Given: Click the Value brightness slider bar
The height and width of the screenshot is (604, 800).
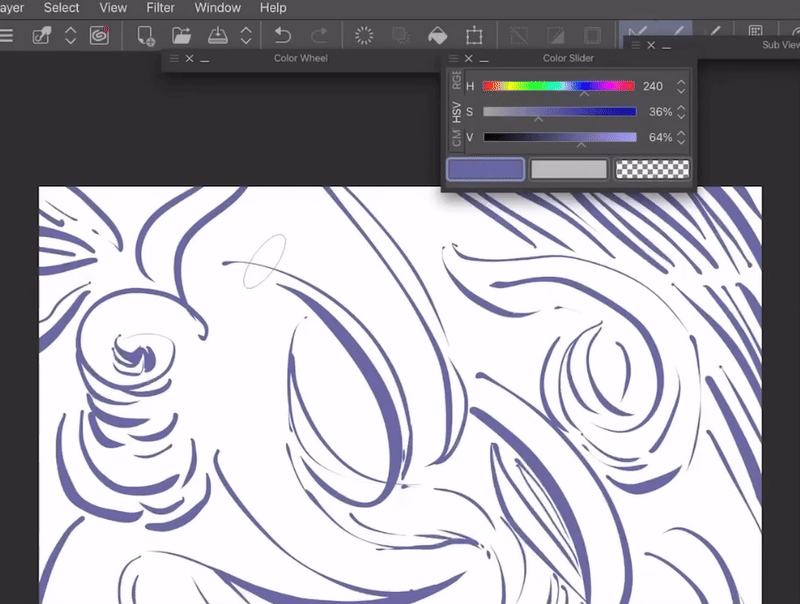Looking at the screenshot, I should [560, 137].
